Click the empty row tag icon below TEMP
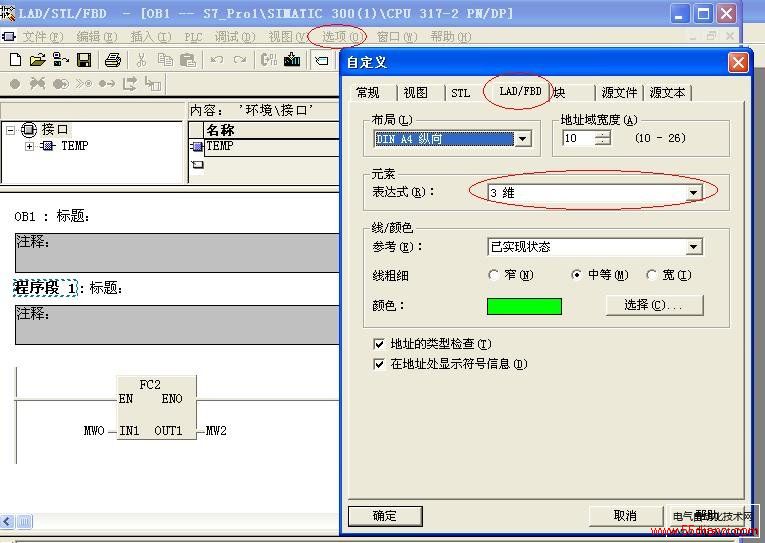 pyautogui.click(x=197, y=165)
